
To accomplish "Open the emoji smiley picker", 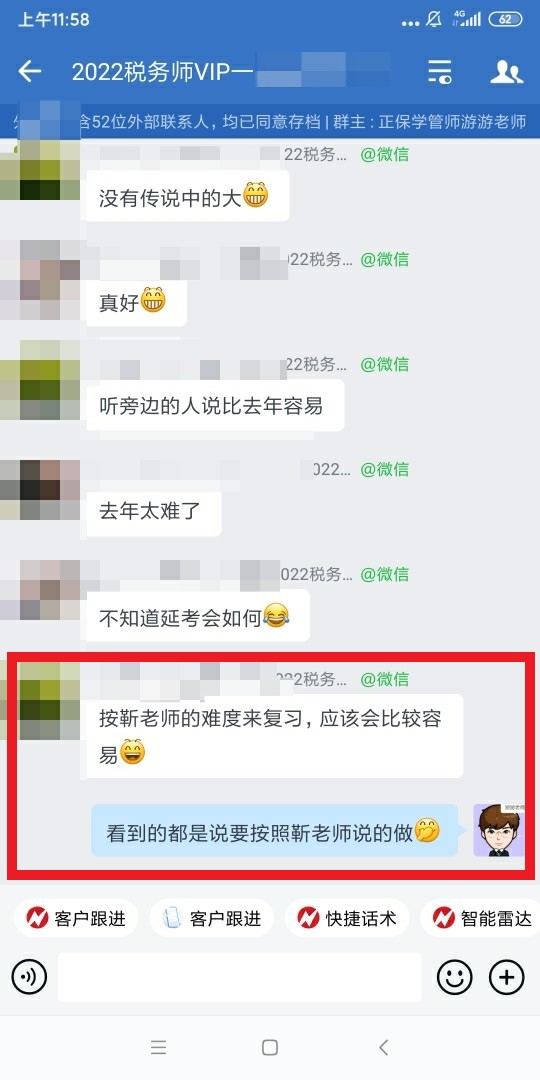I will point(455,977).
